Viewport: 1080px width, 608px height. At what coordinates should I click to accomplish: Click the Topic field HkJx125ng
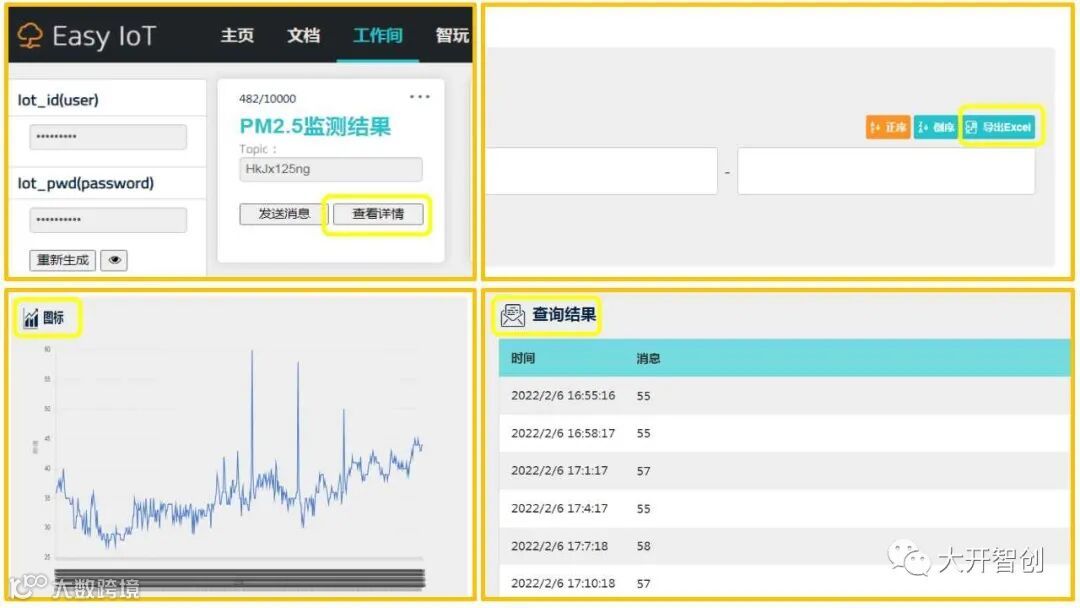coord(331,169)
